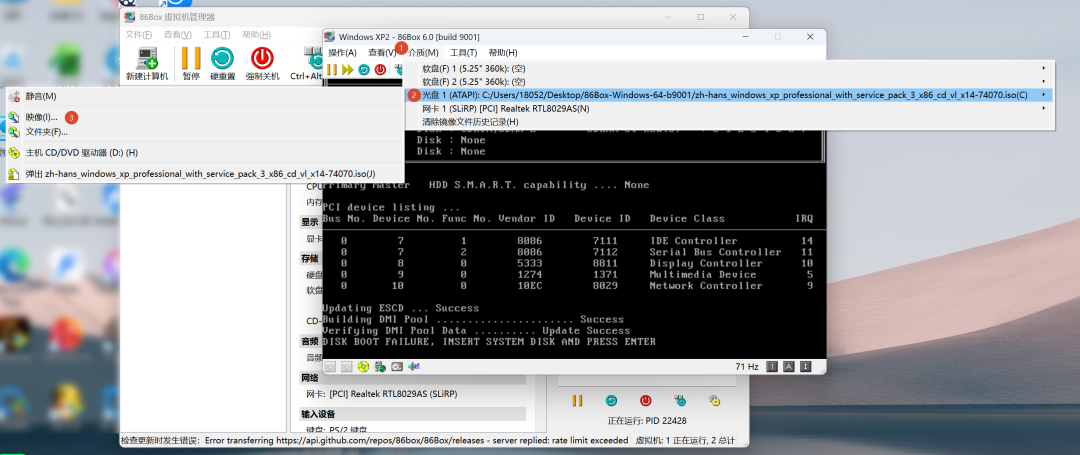Screen dimensions: 1080x455
Task: Select 清除镜像文件历史记录(H)
Action: coord(728,122)
